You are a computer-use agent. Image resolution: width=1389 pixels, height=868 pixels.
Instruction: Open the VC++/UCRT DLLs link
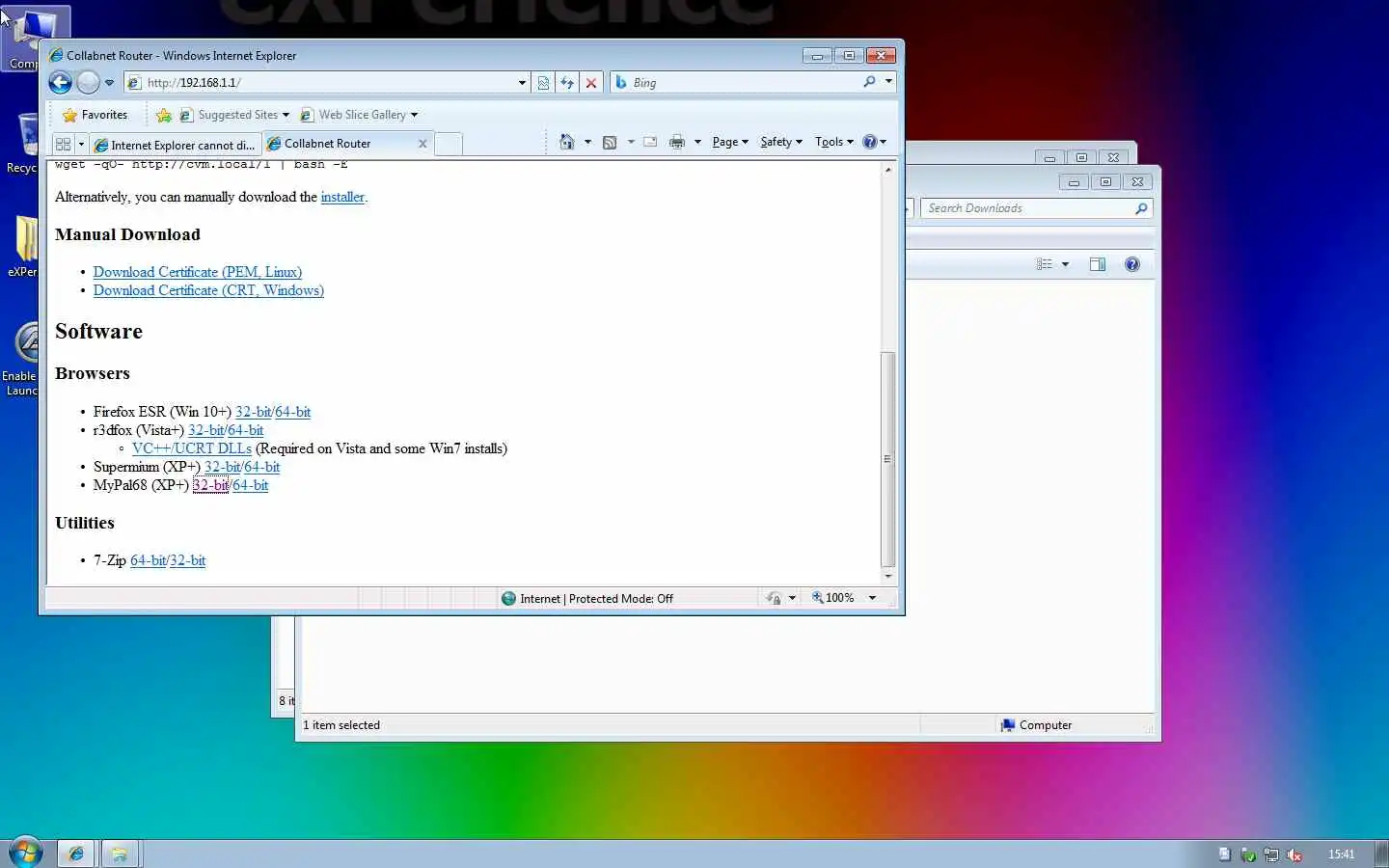tap(191, 448)
